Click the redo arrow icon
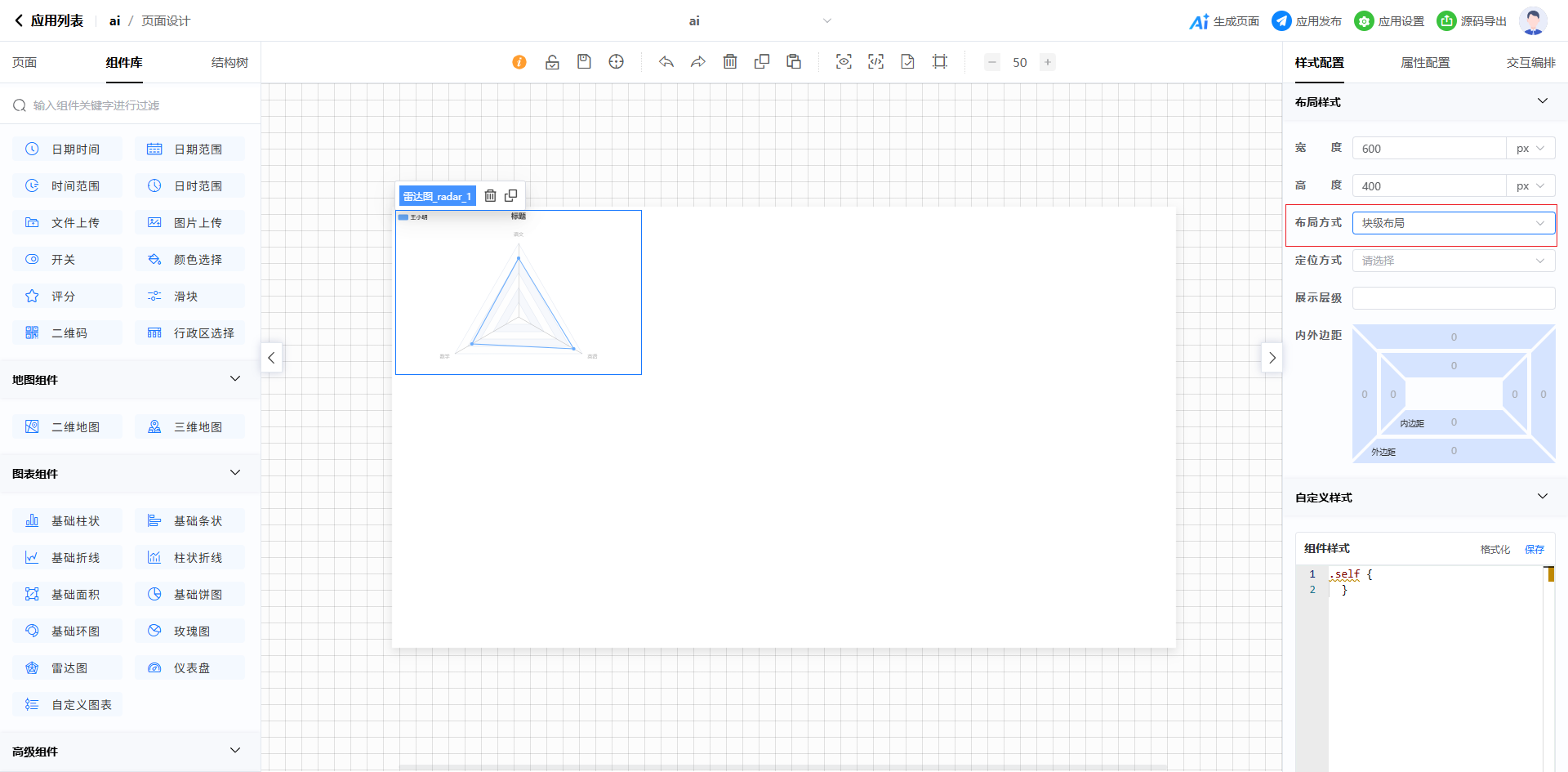The width and height of the screenshot is (1568, 772). click(x=698, y=62)
